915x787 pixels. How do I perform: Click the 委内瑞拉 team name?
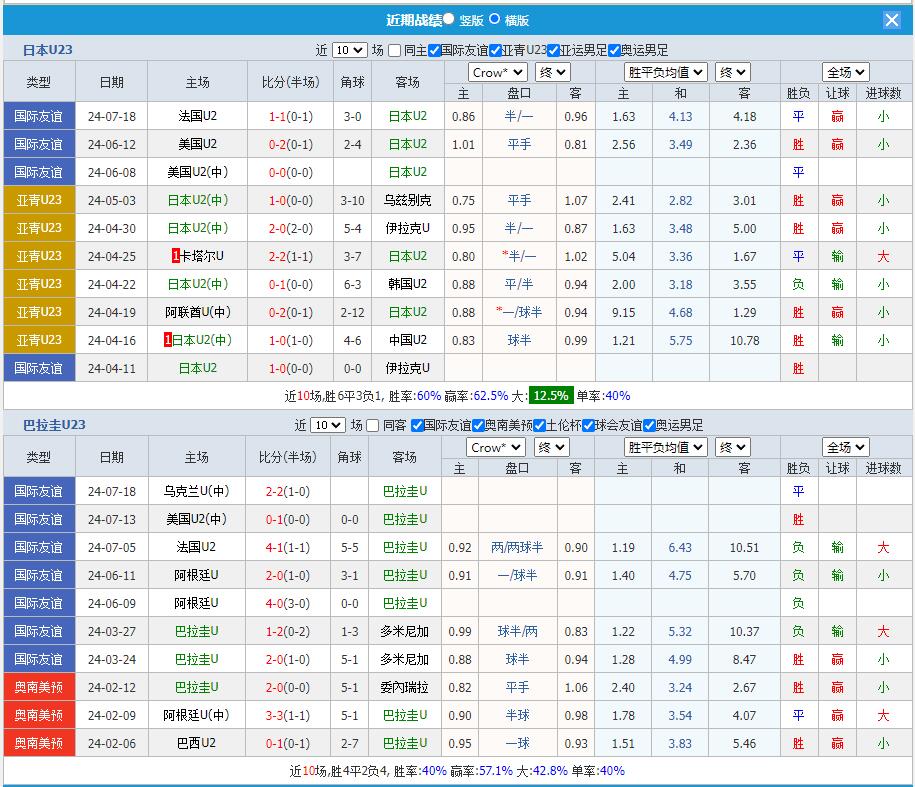point(404,687)
